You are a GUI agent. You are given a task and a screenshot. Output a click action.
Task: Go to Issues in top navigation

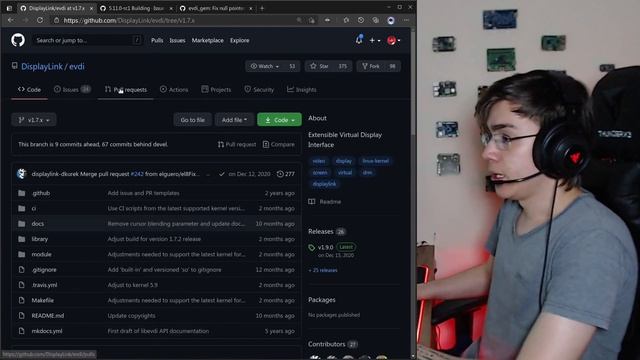[177, 40]
